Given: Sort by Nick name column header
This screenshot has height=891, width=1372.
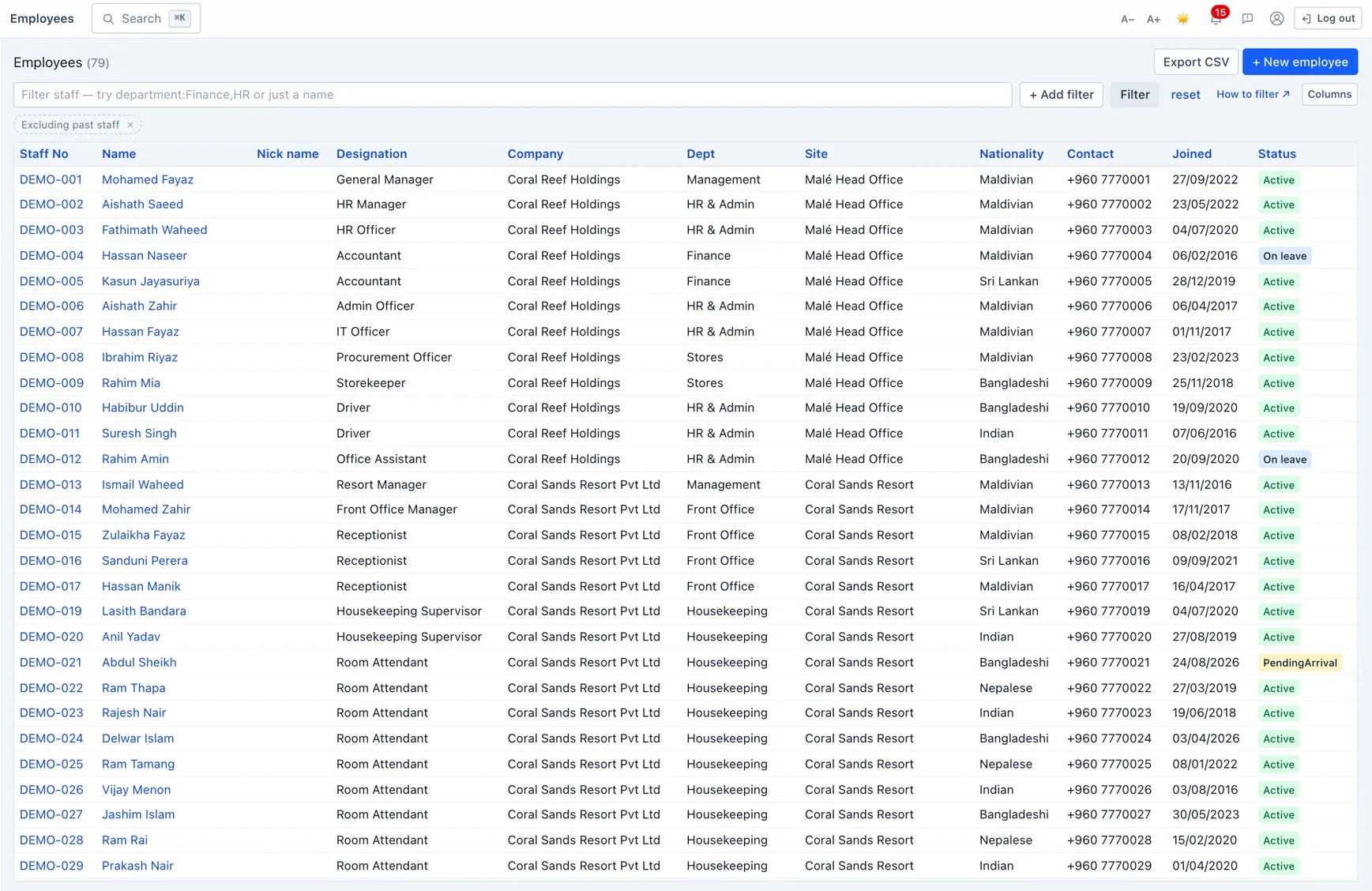Looking at the screenshot, I should [288, 154].
